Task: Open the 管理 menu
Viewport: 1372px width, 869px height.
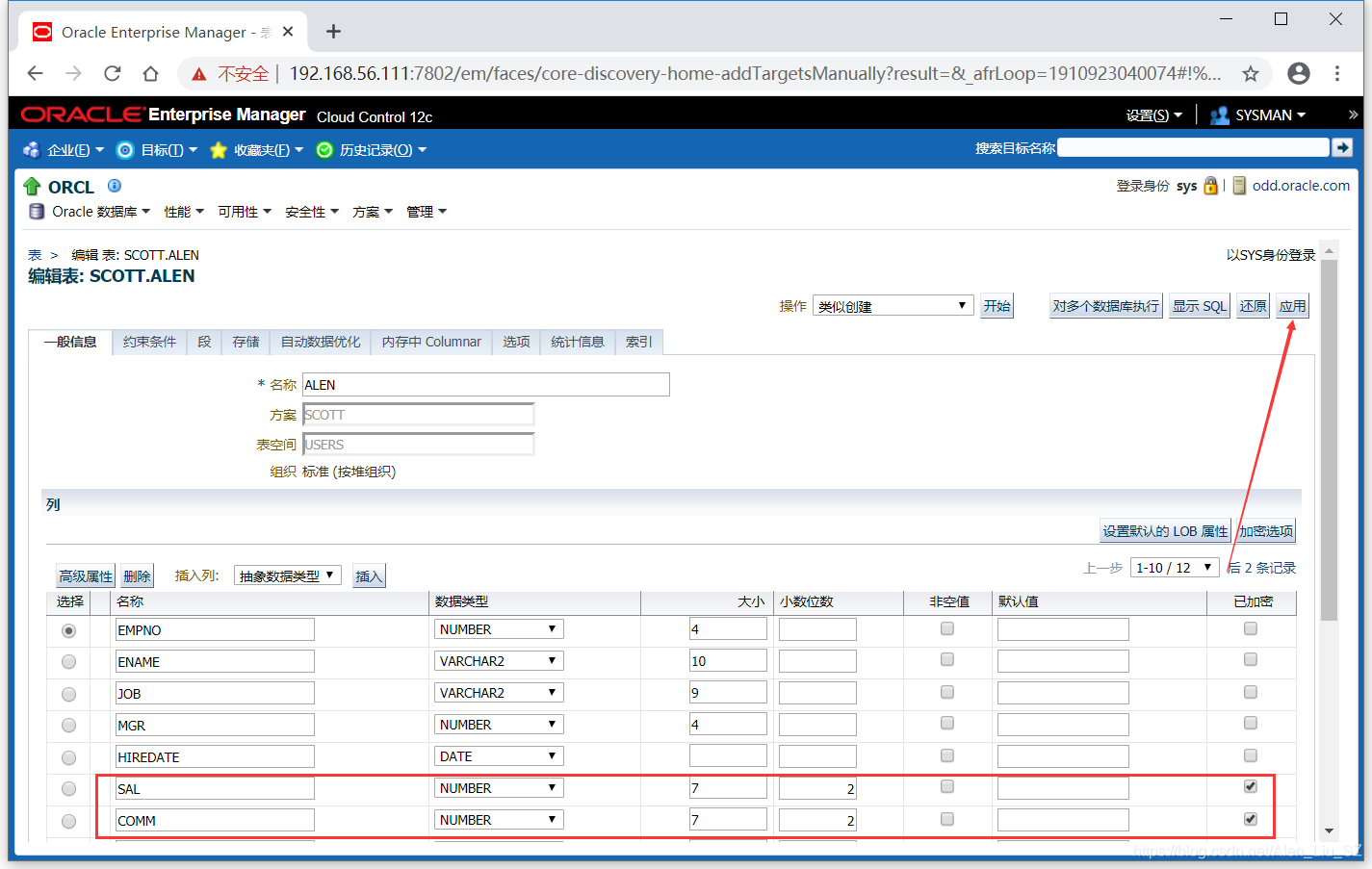Action: click(427, 212)
